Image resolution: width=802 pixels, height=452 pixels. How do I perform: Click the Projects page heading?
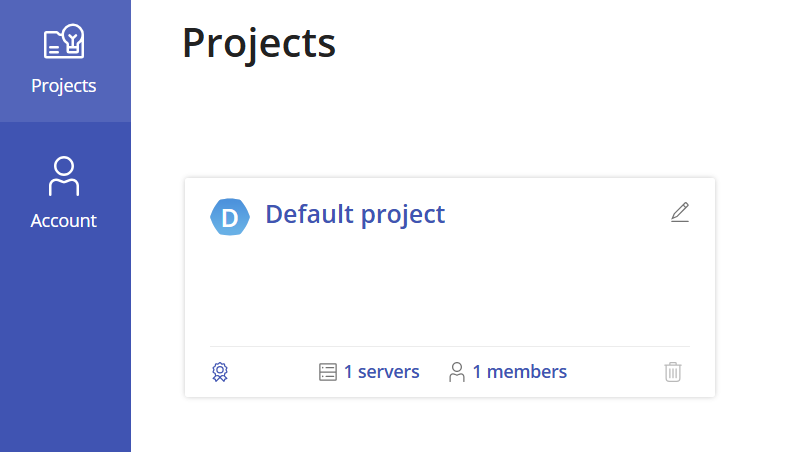pos(259,43)
